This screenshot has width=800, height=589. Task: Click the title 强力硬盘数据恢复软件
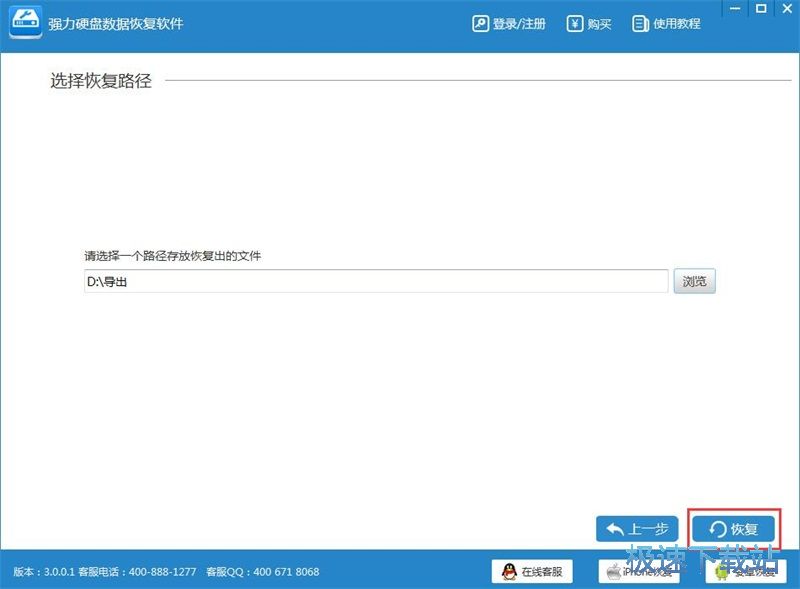click(116, 24)
